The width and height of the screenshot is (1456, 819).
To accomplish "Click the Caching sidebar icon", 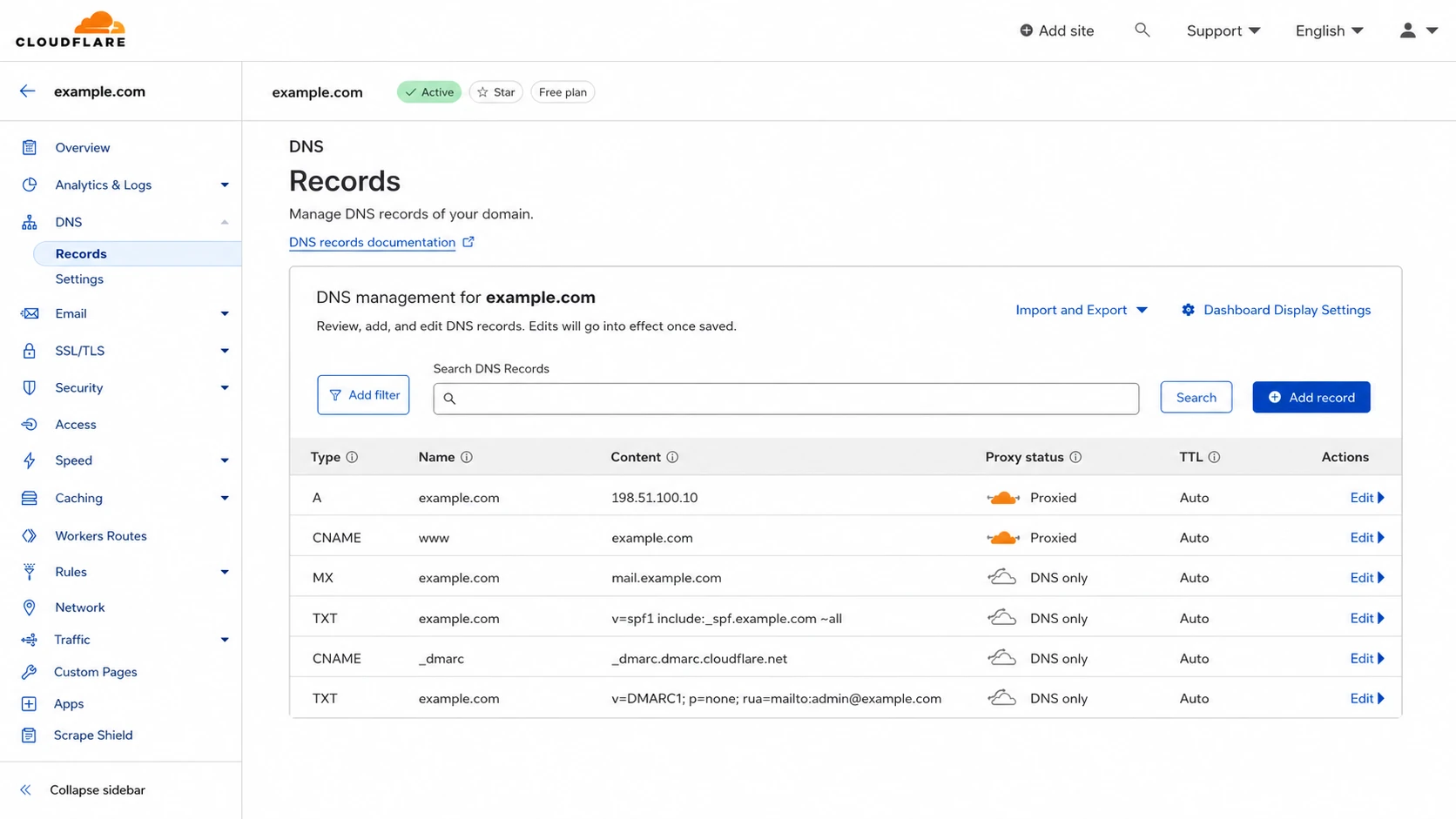I will coord(30,498).
